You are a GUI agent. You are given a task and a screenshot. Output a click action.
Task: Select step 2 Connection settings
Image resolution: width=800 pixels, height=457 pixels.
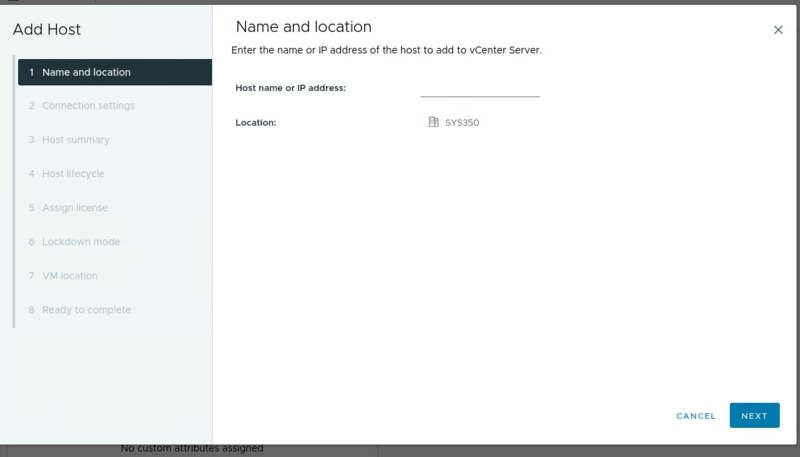115,106
